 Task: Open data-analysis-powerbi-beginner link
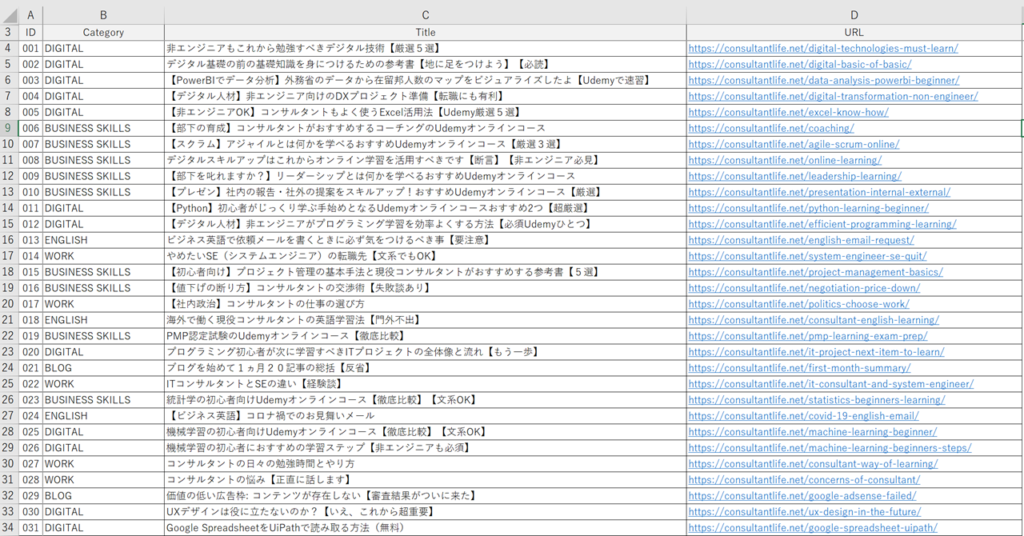click(824, 80)
